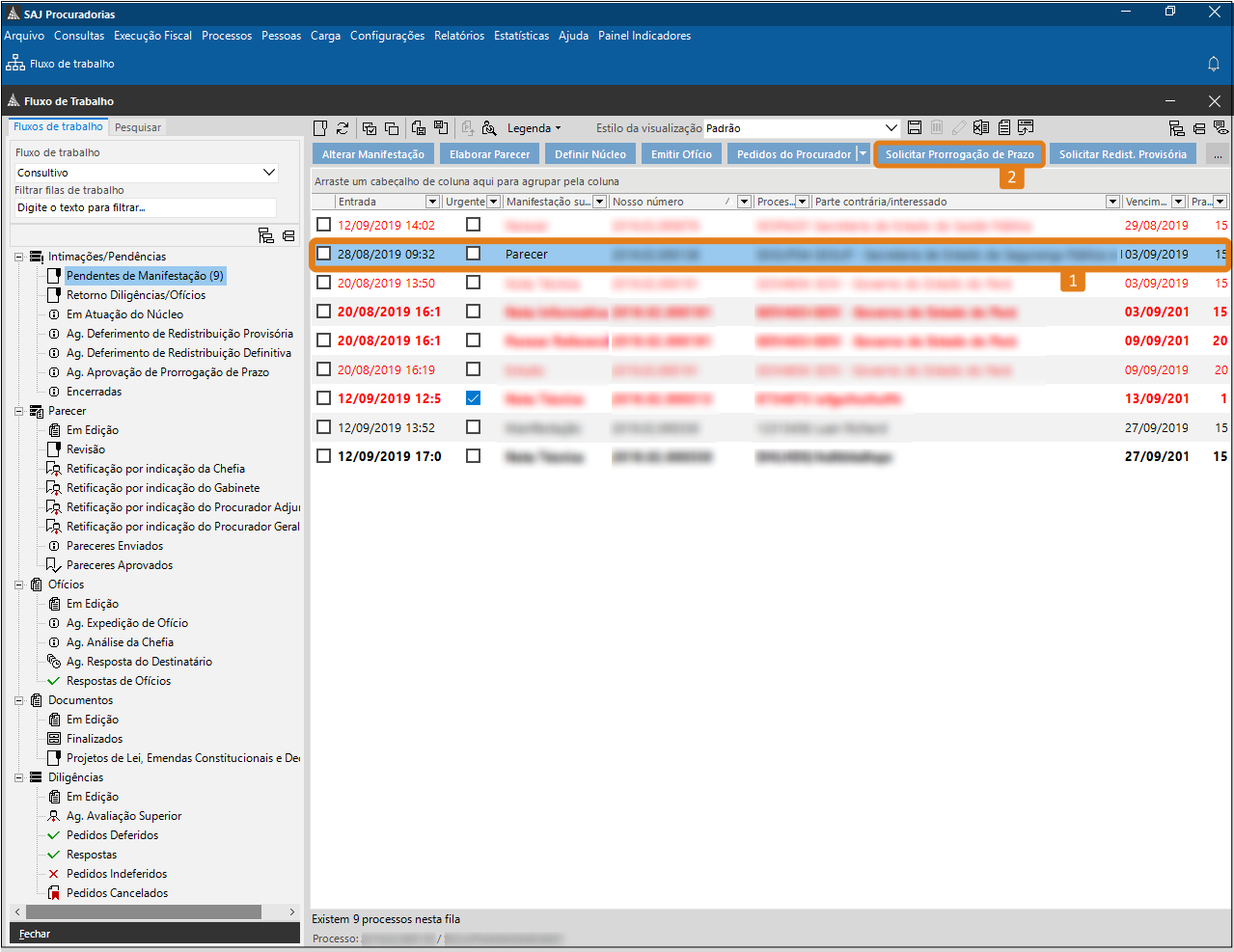
Task: Collapse the Intimações/Pendências tree node
Action: click(18, 257)
